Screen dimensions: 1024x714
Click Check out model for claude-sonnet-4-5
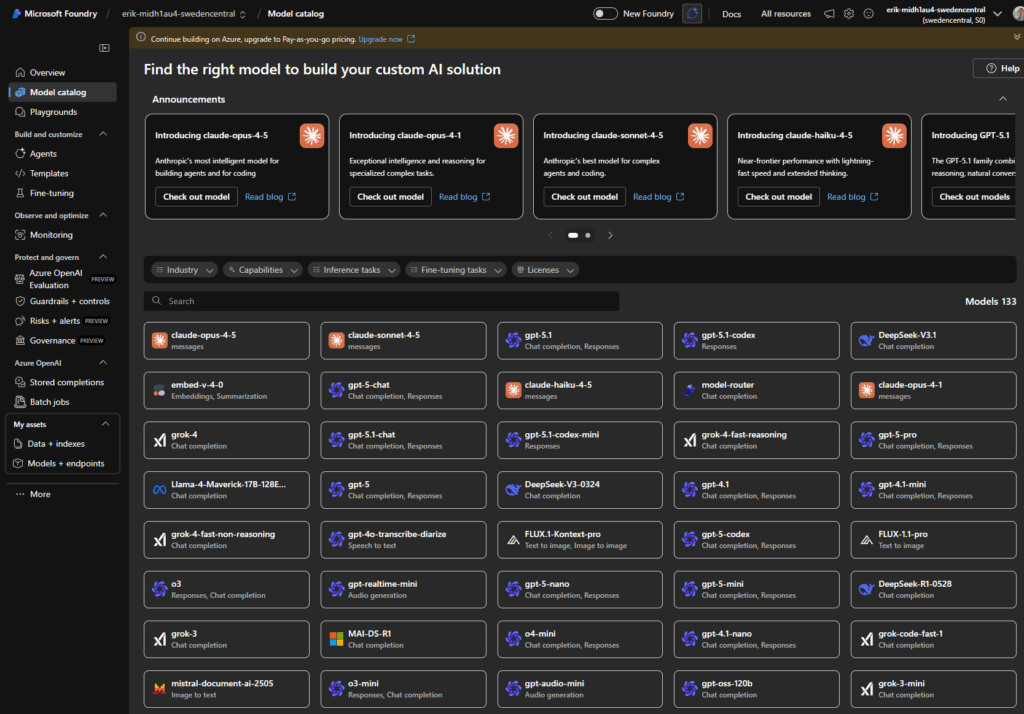coord(585,196)
